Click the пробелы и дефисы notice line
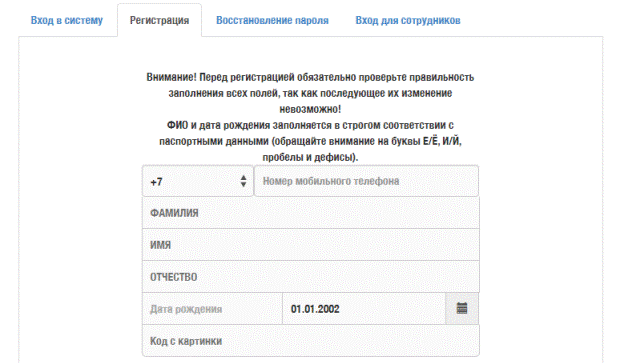Screen dimensions: 623x363 tap(310, 157)
